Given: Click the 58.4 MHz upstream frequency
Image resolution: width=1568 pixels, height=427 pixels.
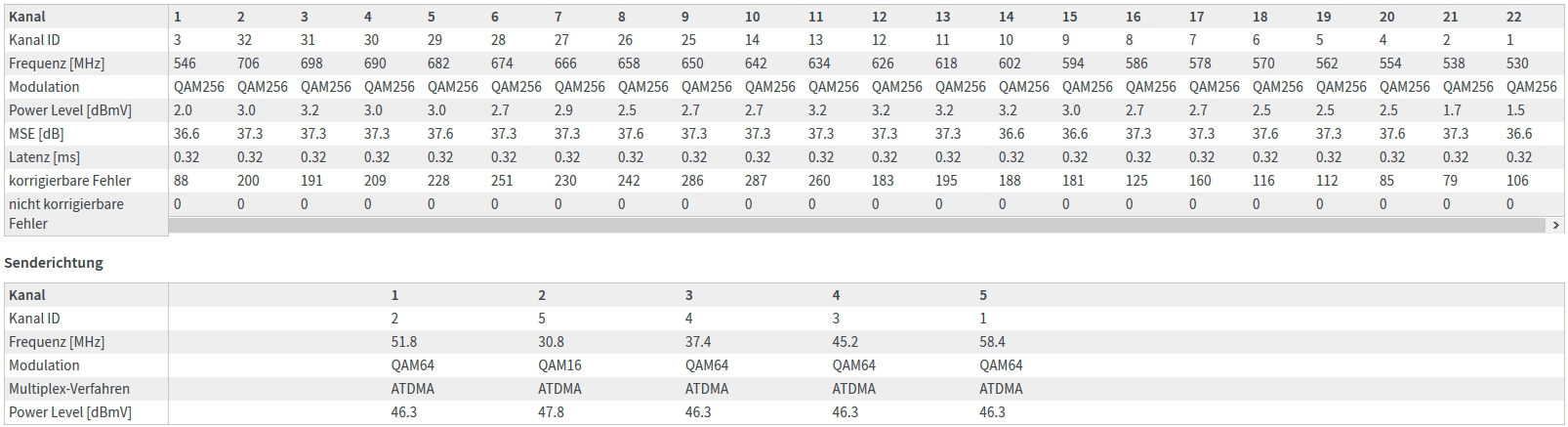Looking at the screenshot, I should coord(992,342).
